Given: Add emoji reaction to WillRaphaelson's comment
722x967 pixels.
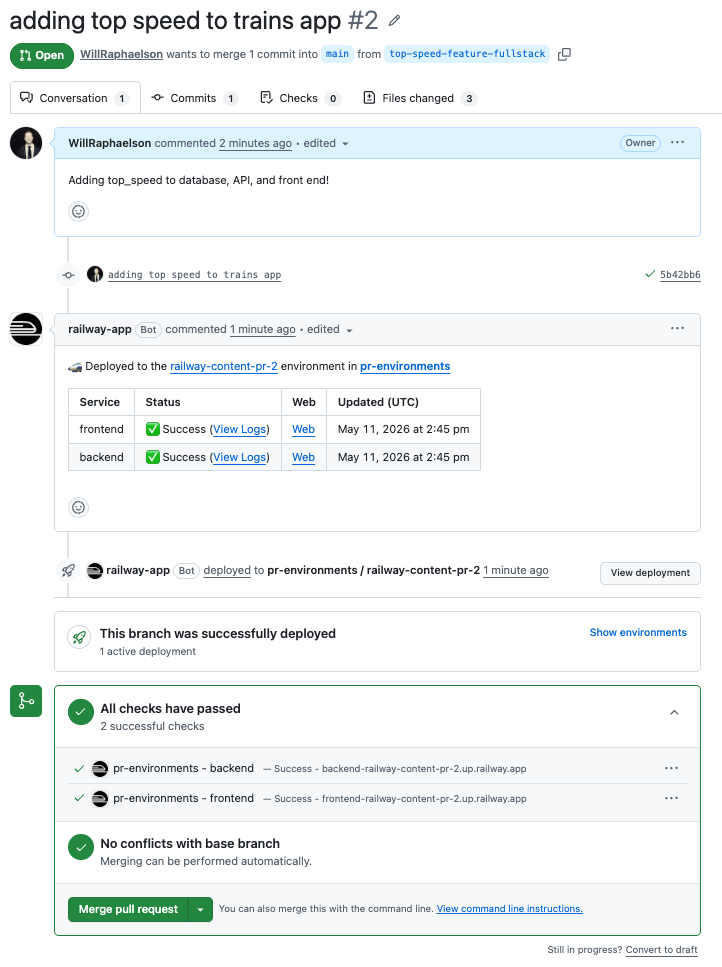Looking at the screenshot, I should click(78, 212).
